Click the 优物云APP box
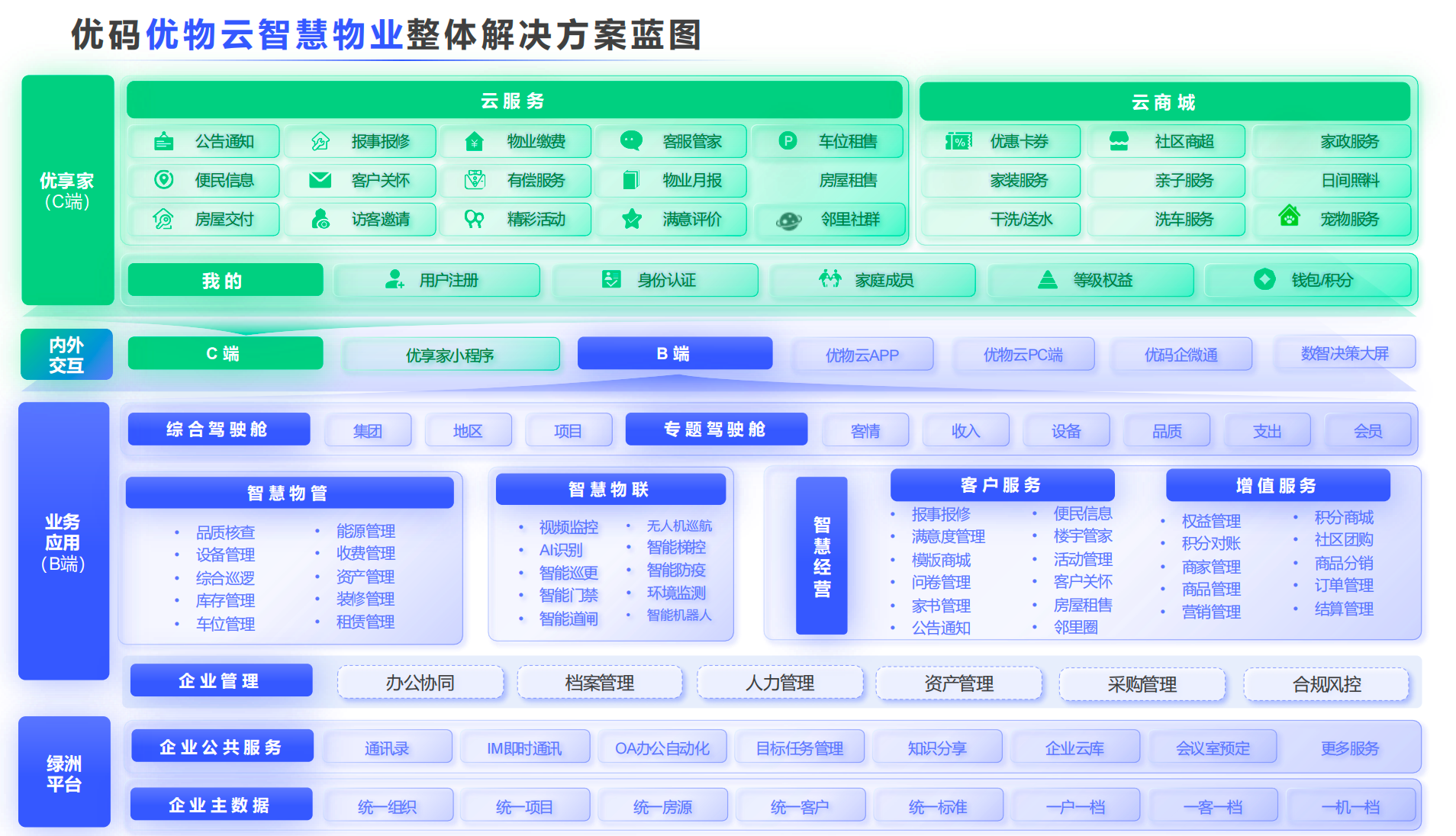Viewport: 1456px width, 836px height. tap(863, 355)
